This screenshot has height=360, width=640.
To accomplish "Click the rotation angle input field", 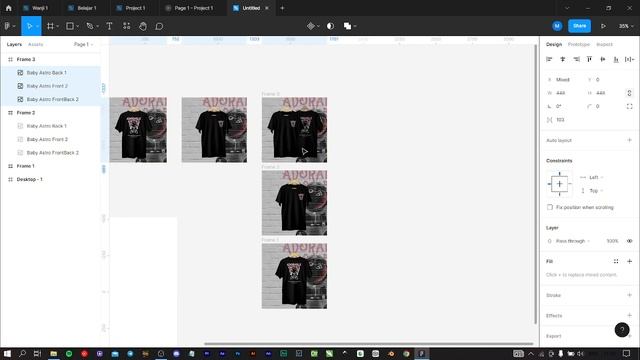I will tap(564, 106).
